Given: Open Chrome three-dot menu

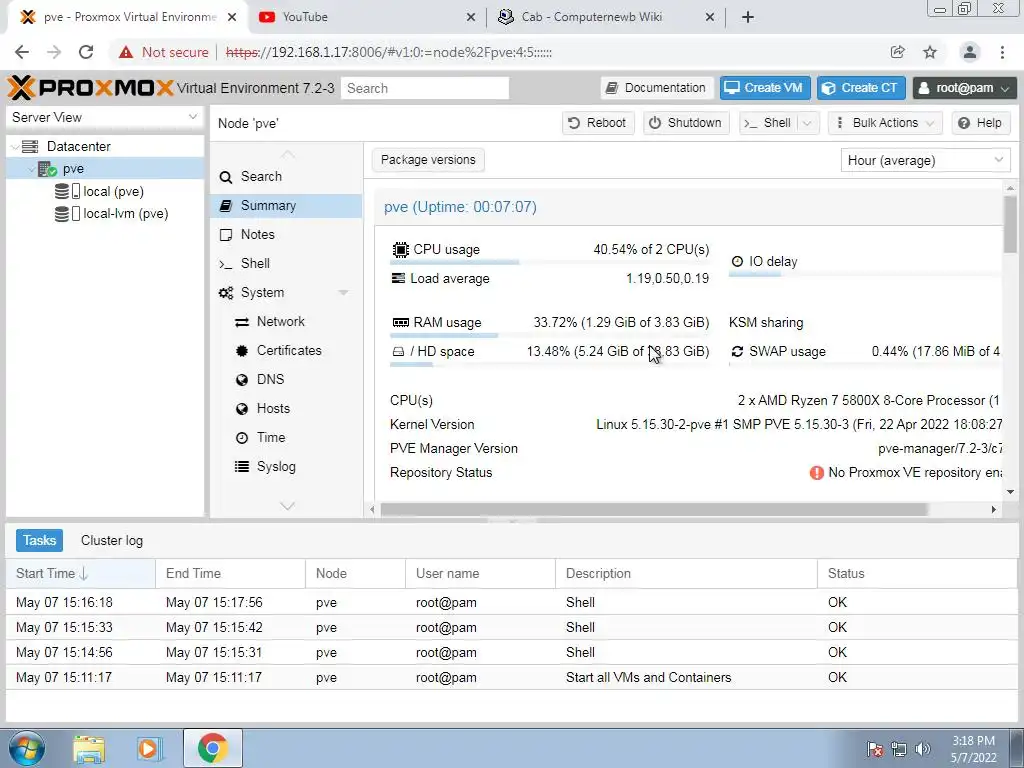Looking at the screenshot, I should pyautogui.click(x=1002, y=52).
